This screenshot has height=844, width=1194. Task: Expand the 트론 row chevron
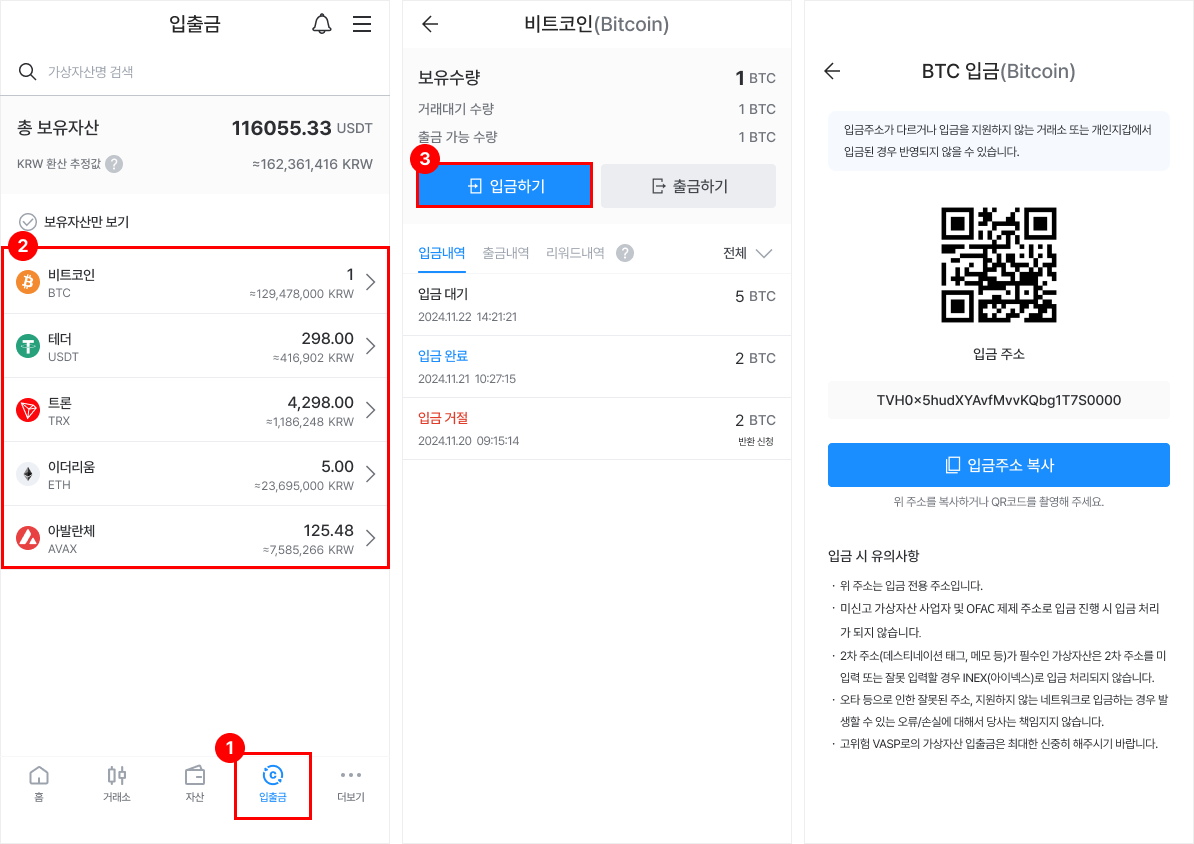coord(371,410)
